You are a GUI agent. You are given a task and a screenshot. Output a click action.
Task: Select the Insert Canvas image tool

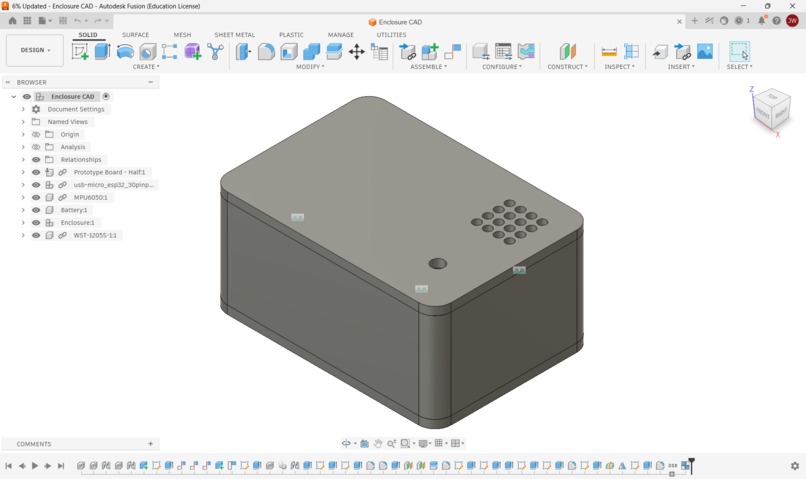(705, 52)
